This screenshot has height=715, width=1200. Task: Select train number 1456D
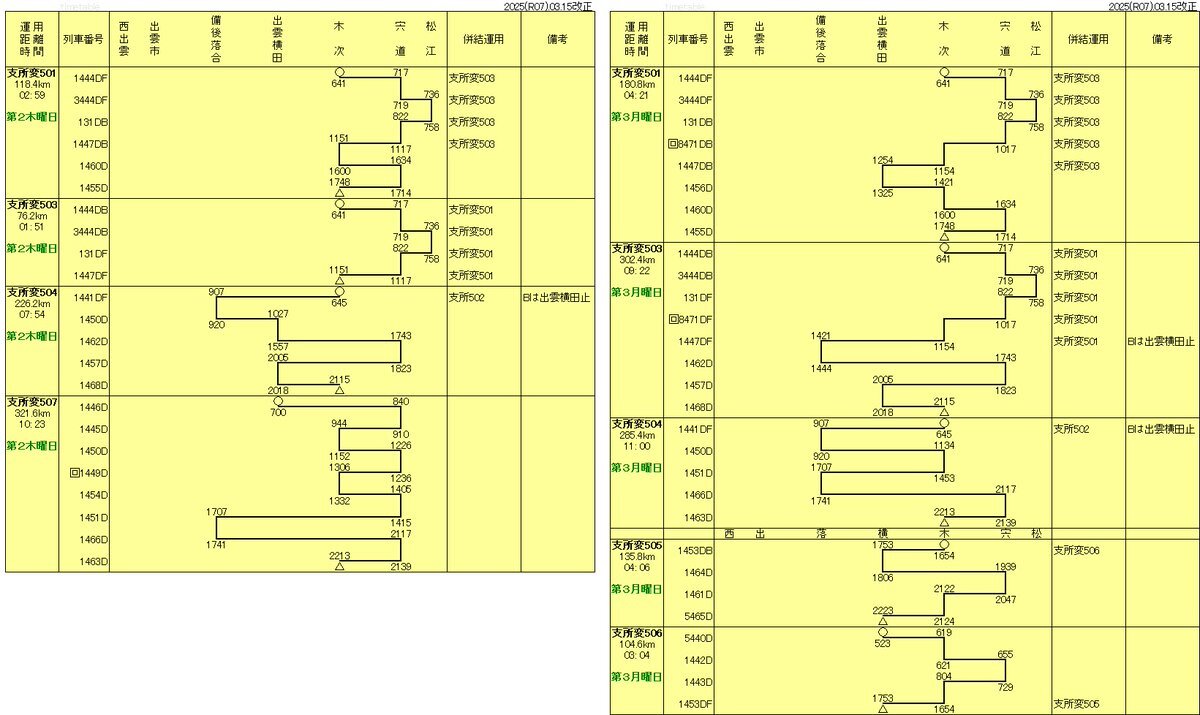696,188
